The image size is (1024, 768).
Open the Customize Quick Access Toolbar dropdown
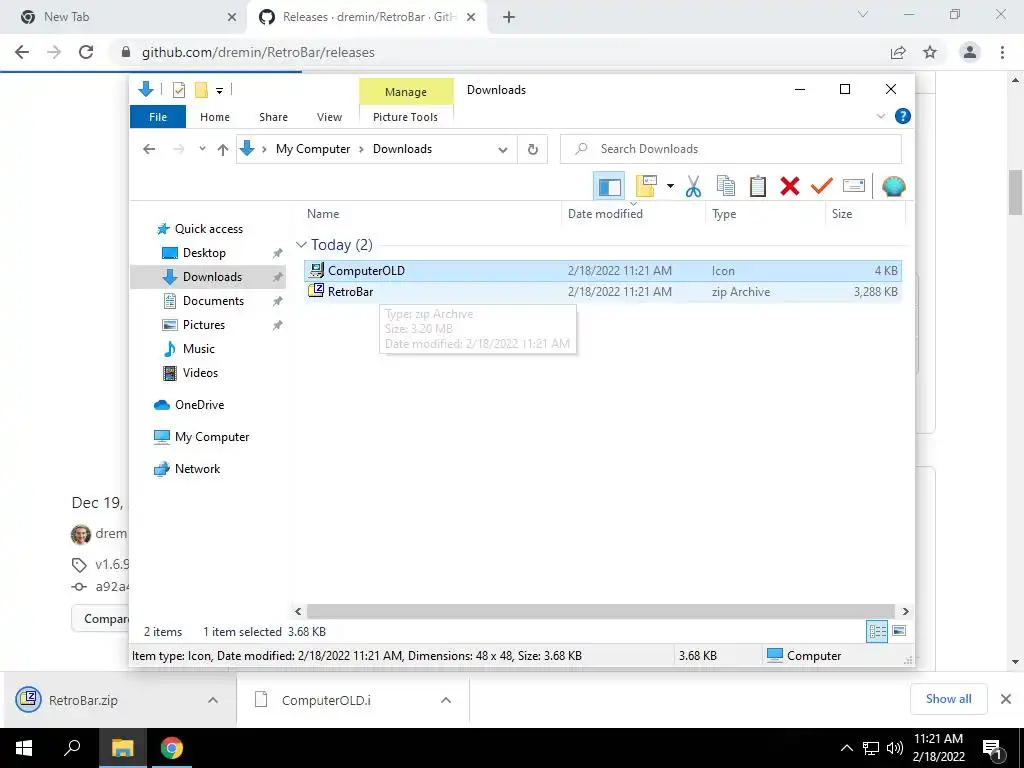pyautogui.click(x=219, y=91)
